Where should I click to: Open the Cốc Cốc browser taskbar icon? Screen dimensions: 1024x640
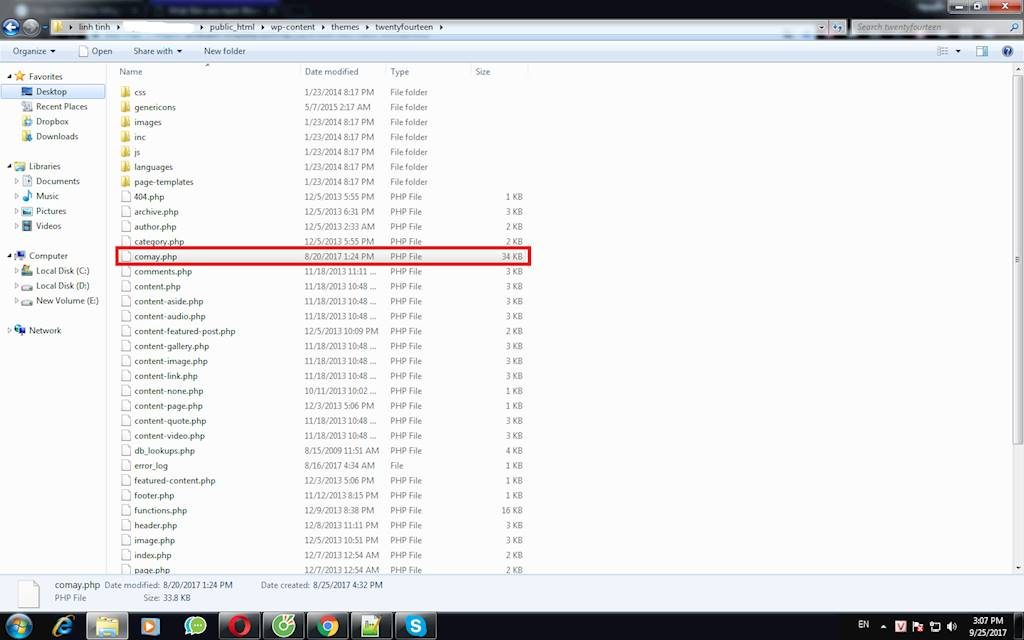(283, 626)
